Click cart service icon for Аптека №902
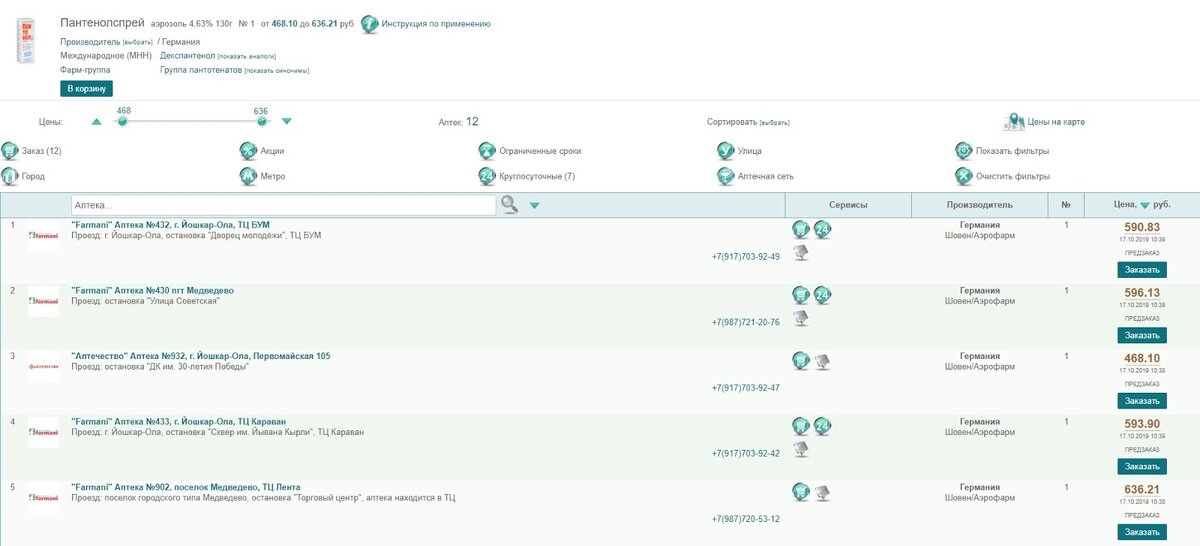 click(801, 492)
